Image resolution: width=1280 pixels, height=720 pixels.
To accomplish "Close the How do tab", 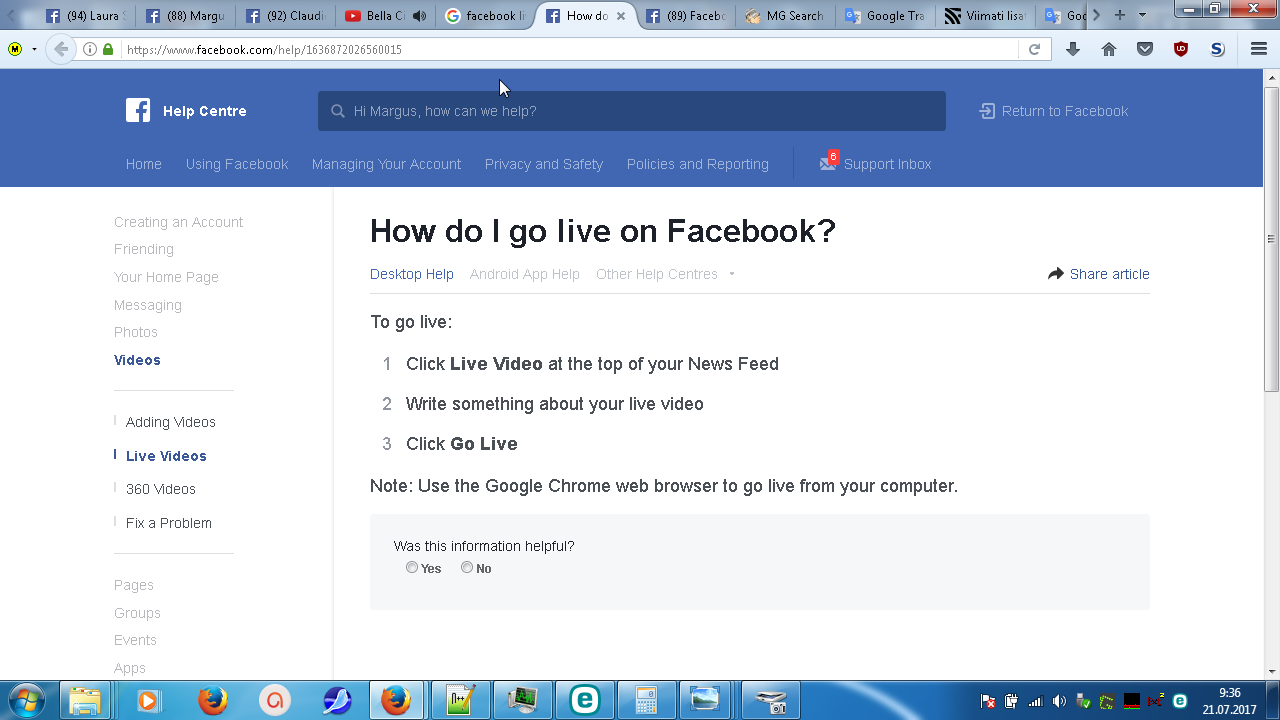I will pyautogui.click(x=621, y=16).
